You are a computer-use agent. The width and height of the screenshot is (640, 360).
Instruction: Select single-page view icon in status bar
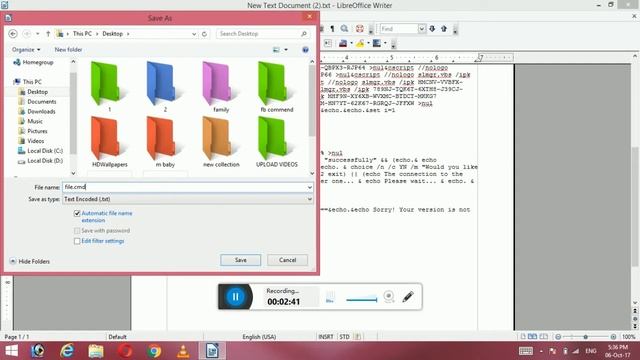[523, 337]
